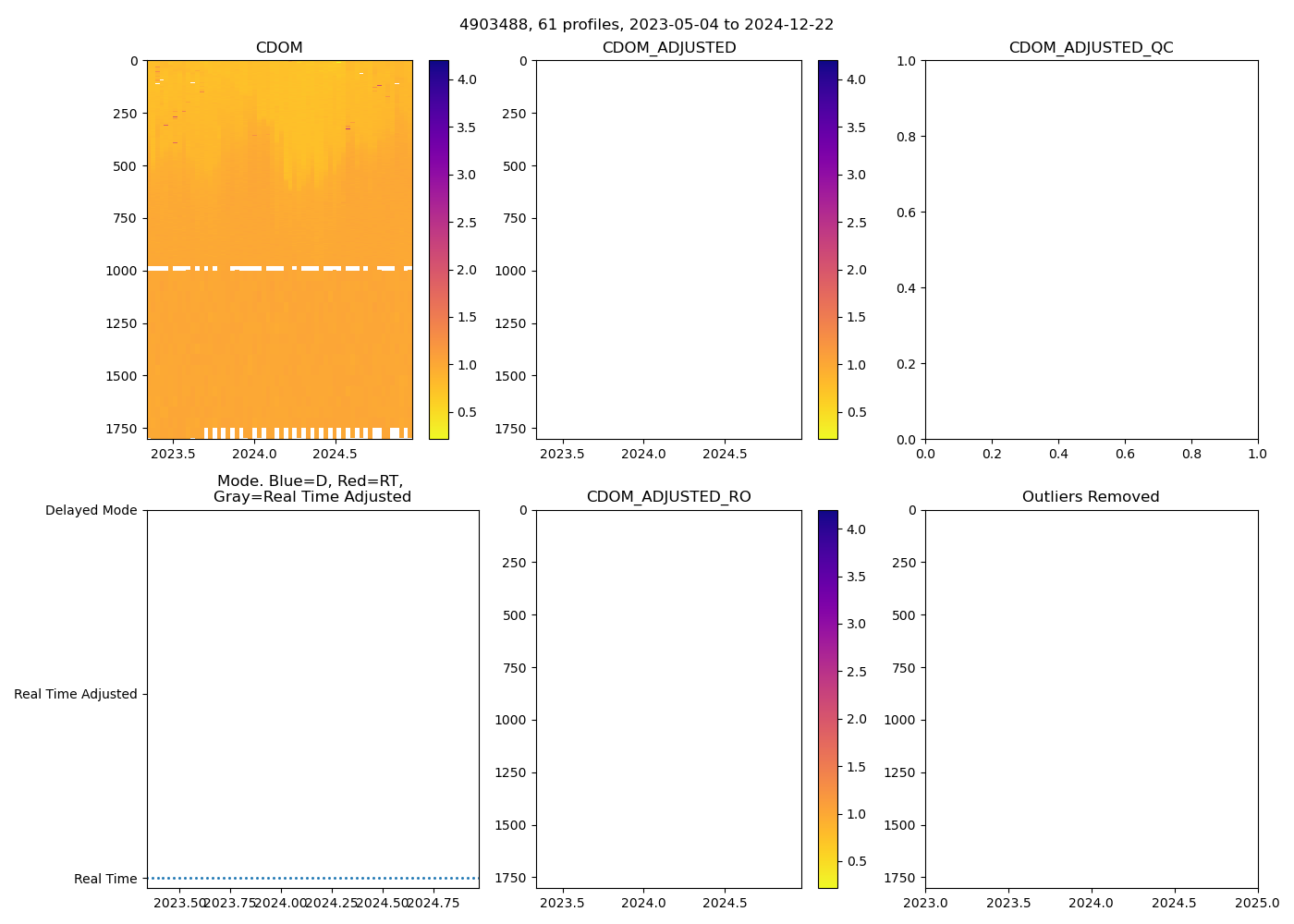The height and width of the screenshot is (924, 1294).
Task: Click the 0.8 tick on CDOM_ADJUSTED_QC y-axis
Action: point(905,137)
